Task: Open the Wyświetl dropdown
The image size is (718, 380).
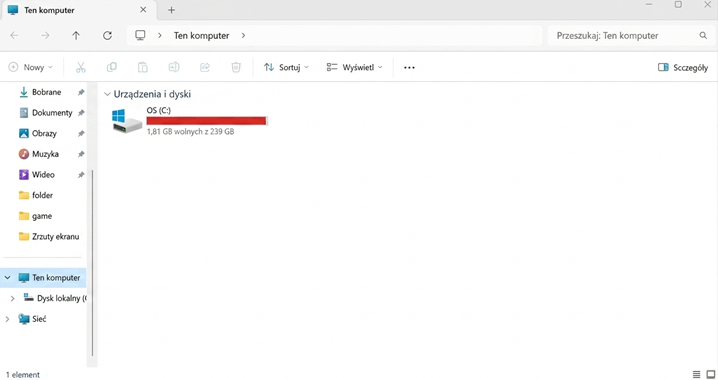Action: pyautogui.click(x=354, y=67)
